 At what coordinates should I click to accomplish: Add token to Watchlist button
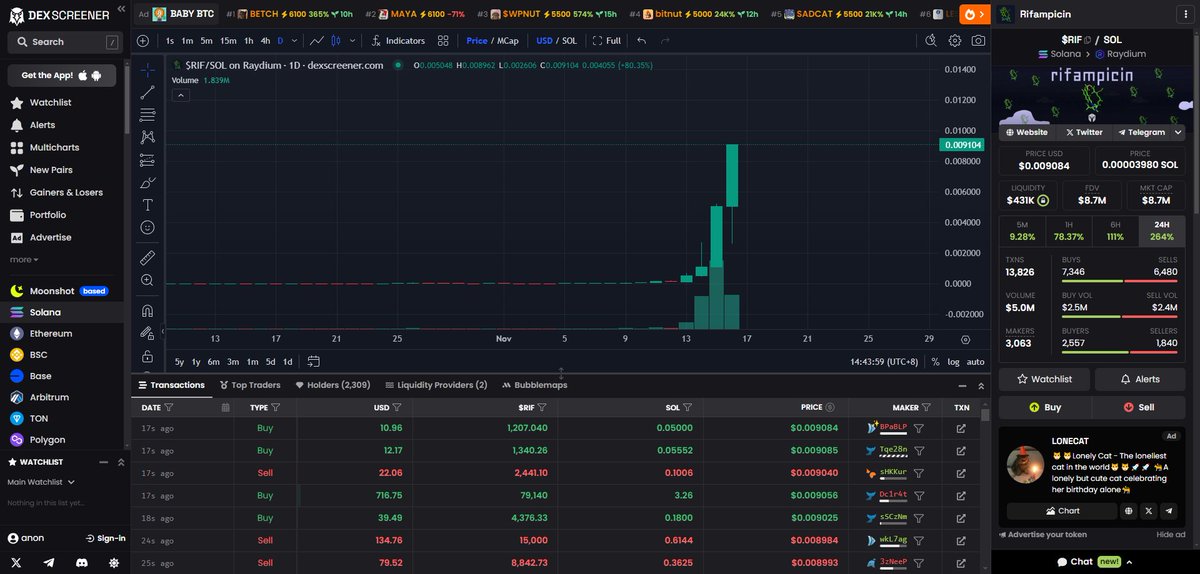coord(1044,379)
